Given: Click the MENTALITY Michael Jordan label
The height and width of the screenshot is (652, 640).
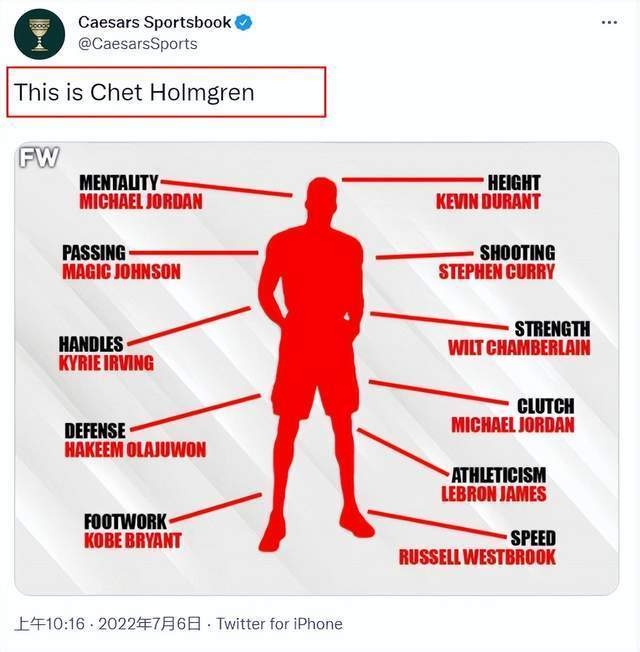Looking at the screenshot, I should 140,192.
